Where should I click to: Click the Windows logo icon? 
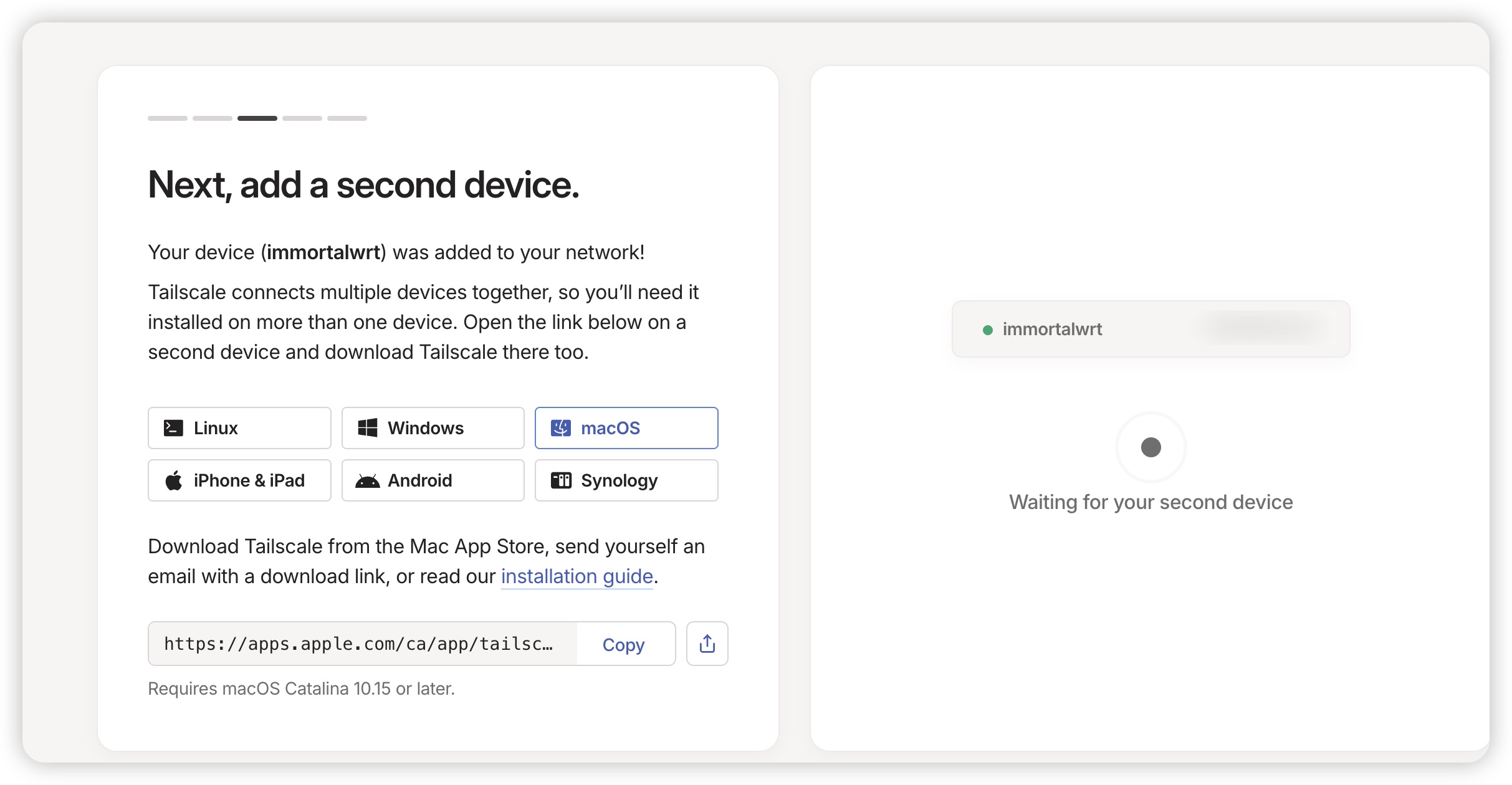[368, 428]
